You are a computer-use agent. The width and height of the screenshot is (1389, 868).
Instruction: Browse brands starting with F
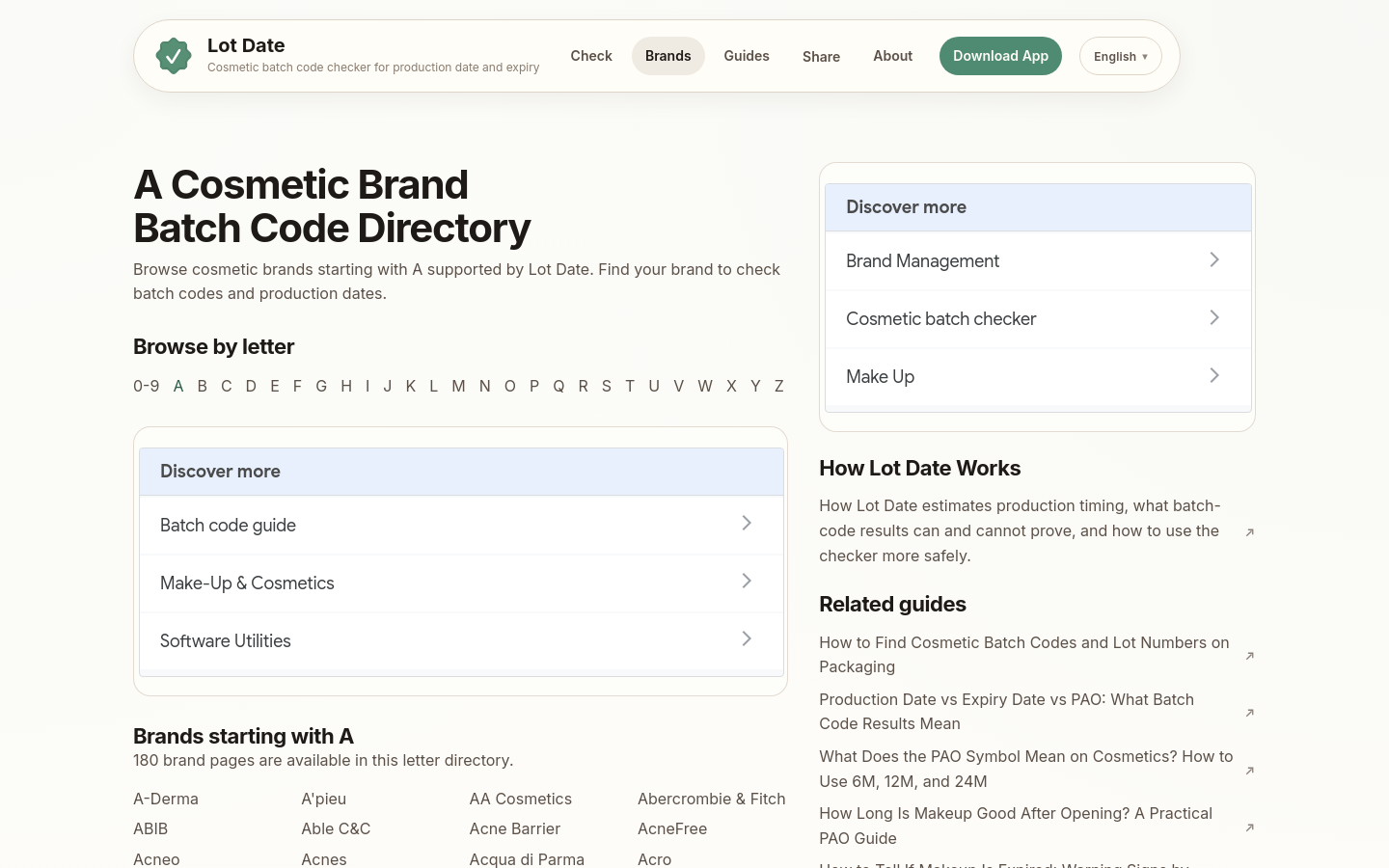297,386
